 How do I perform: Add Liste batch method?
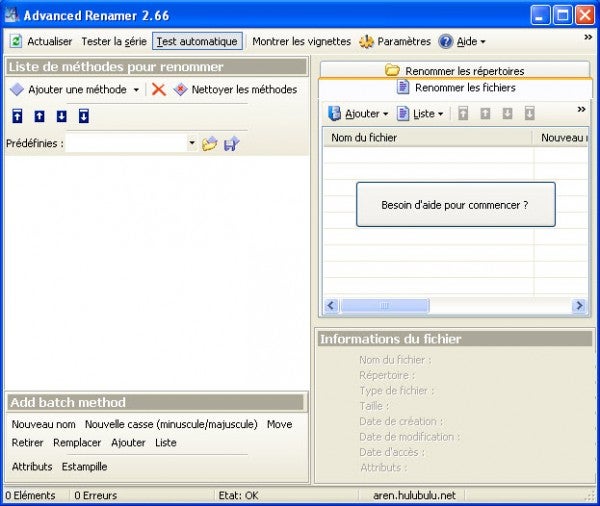166,442
